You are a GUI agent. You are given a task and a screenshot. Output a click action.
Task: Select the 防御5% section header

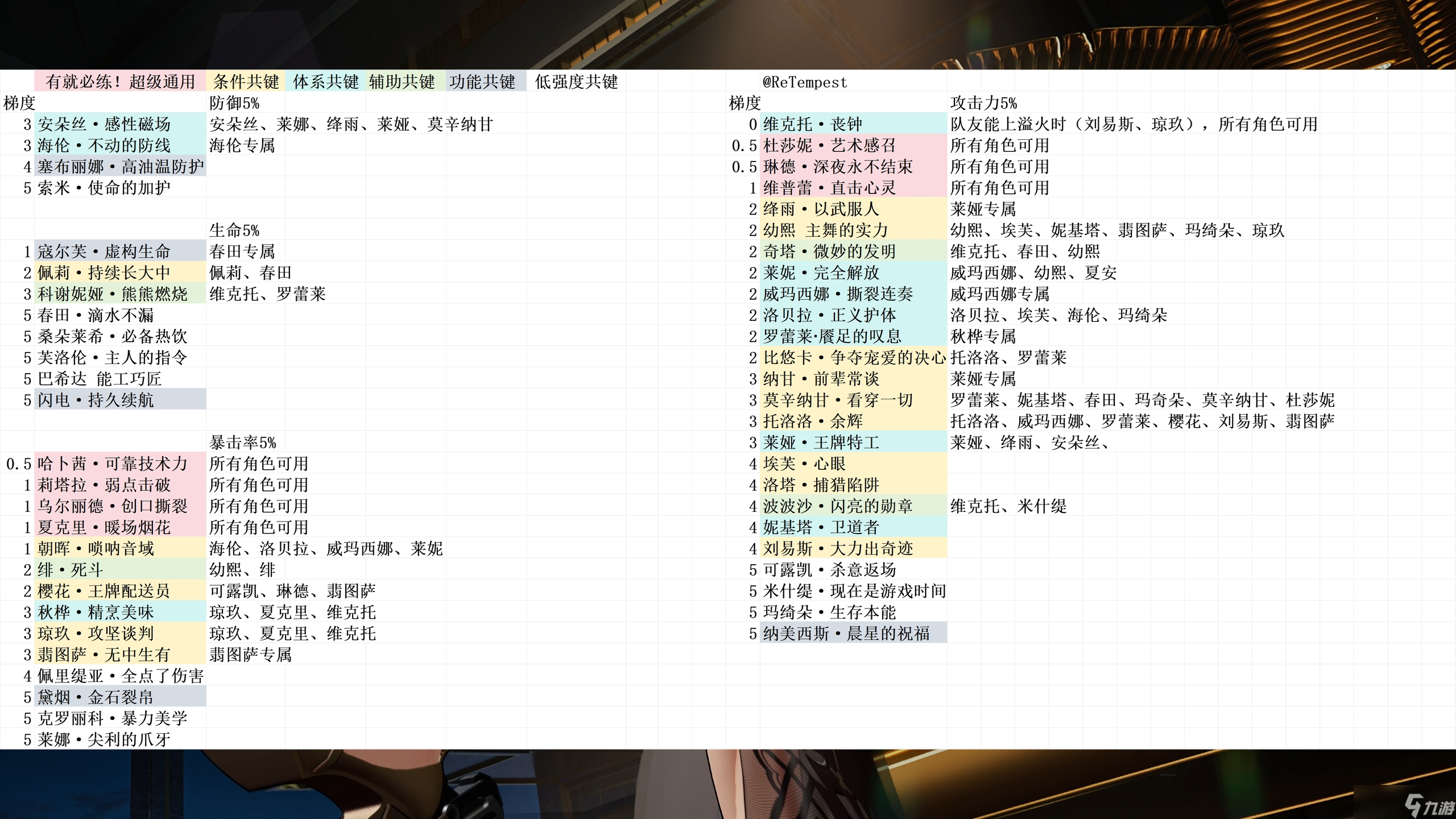click(x=234, y=103)
